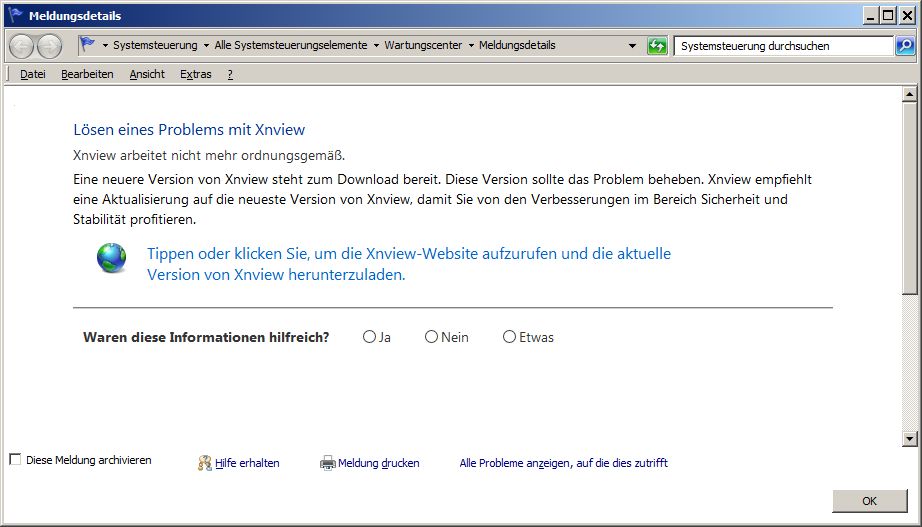
Task: Select the Etwas radio button
Action: 509,336
